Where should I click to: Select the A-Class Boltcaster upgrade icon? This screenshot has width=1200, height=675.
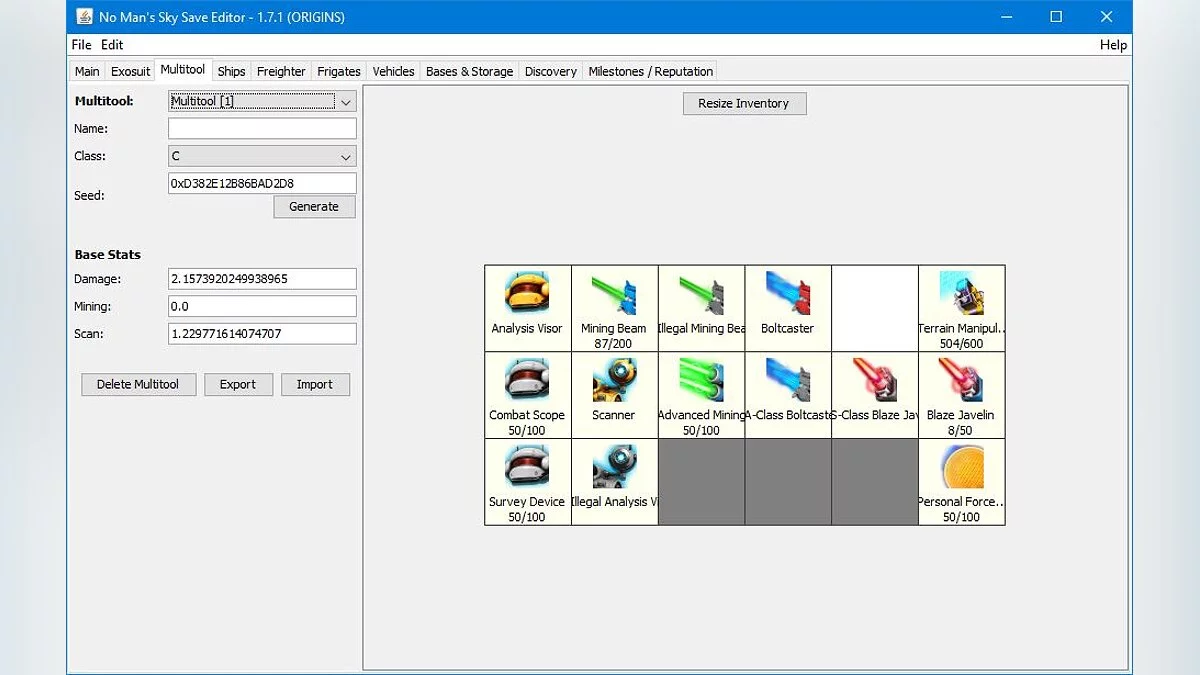(788, 381)
